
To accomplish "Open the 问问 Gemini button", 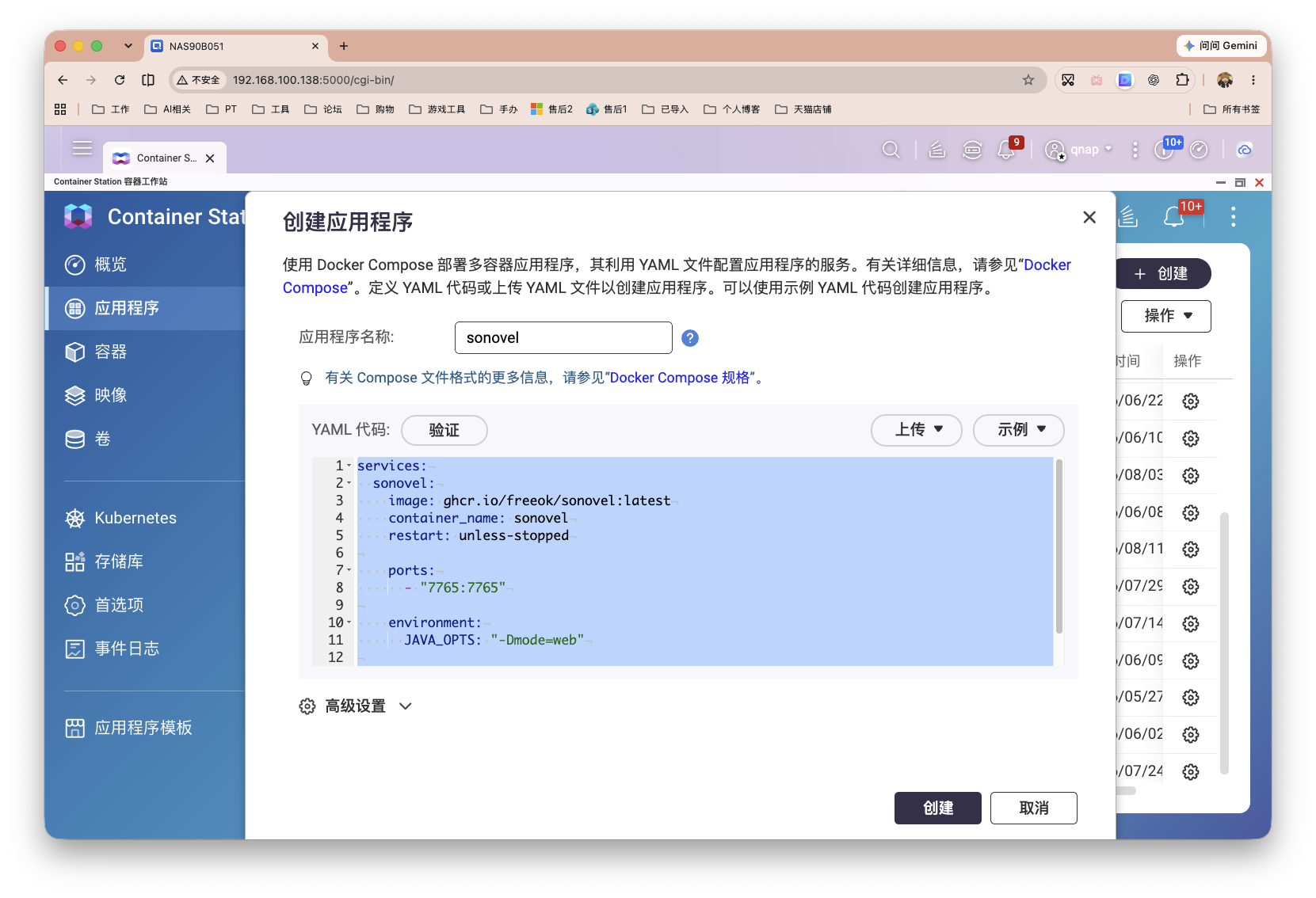I will pos(1220,46).
